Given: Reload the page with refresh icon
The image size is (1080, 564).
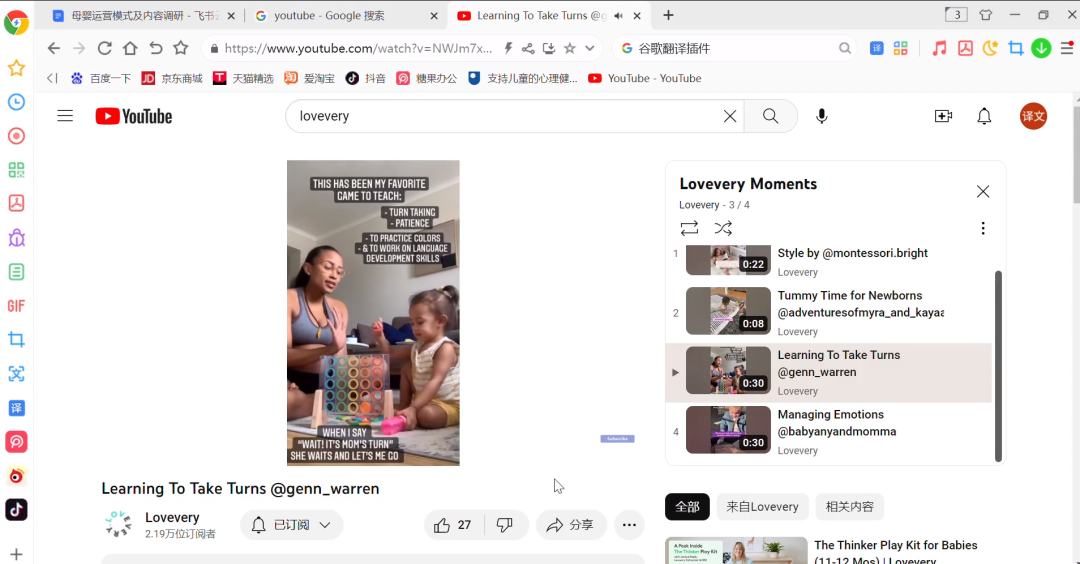Looking at the screenshot, I should [105, 48].
